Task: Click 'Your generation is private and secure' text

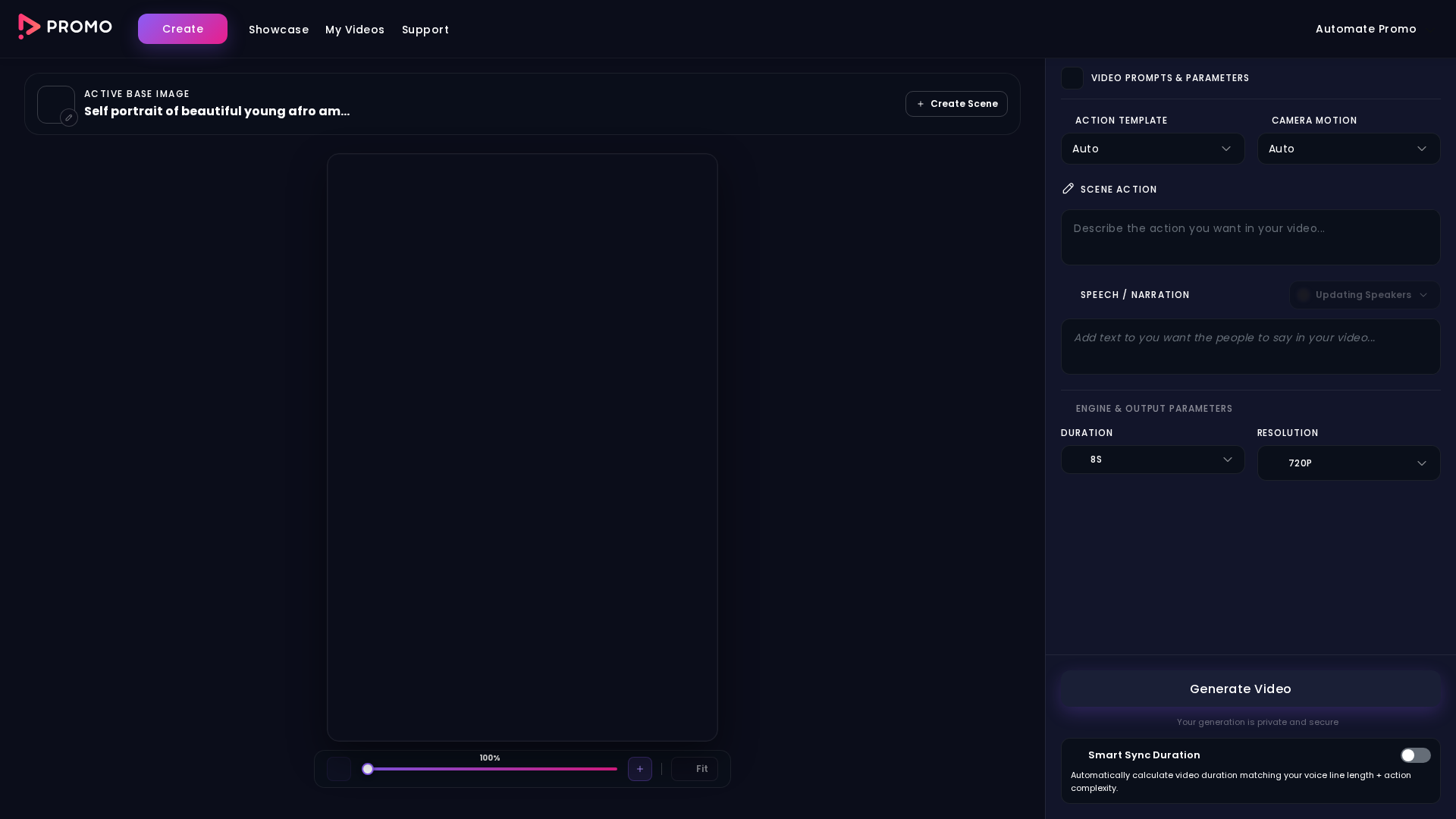Action: pyautogui.click(x=1257, y=722)
